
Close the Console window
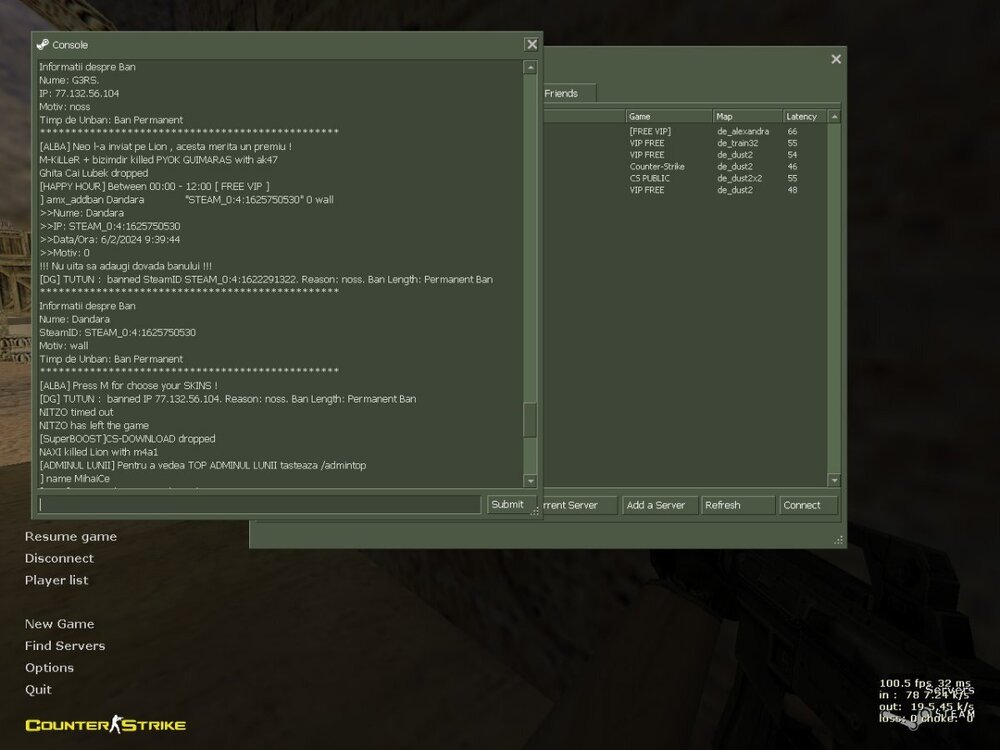point(531,44)
